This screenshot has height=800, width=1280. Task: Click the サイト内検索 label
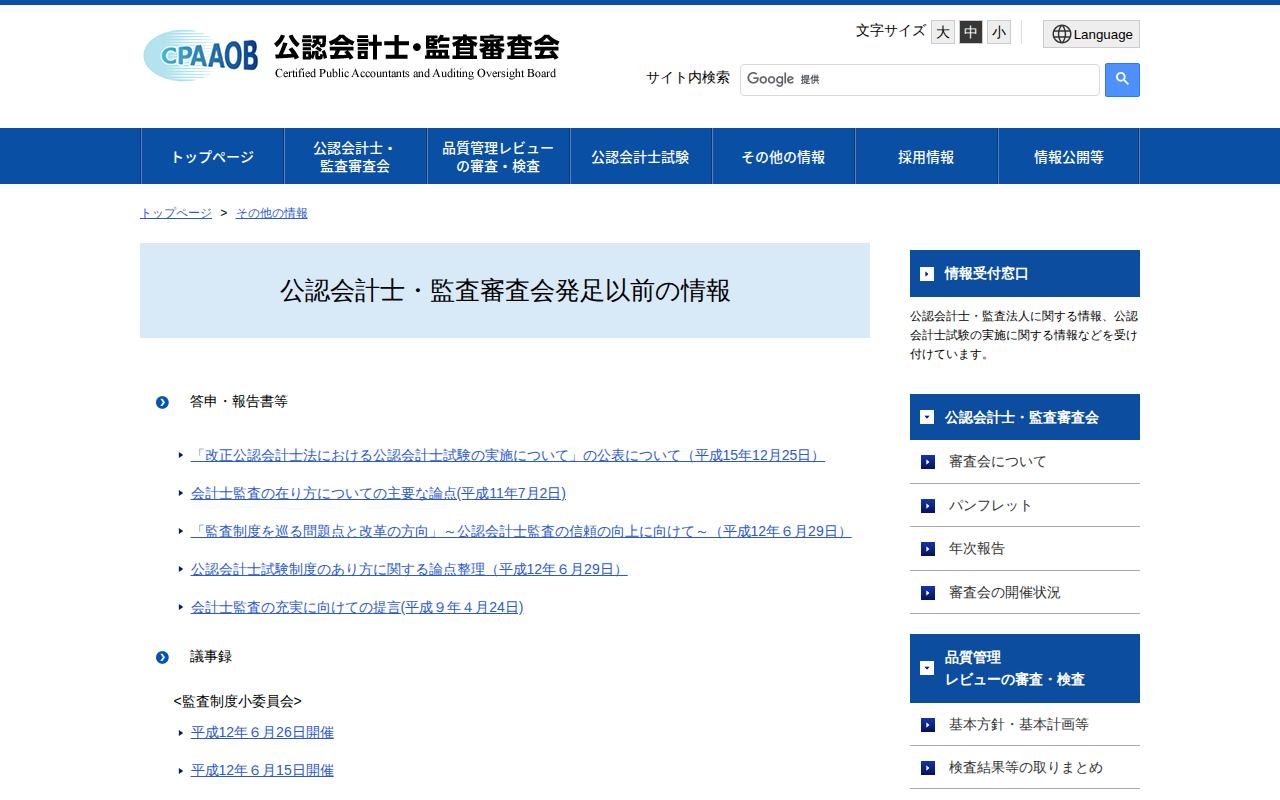(x=688, y=78)
